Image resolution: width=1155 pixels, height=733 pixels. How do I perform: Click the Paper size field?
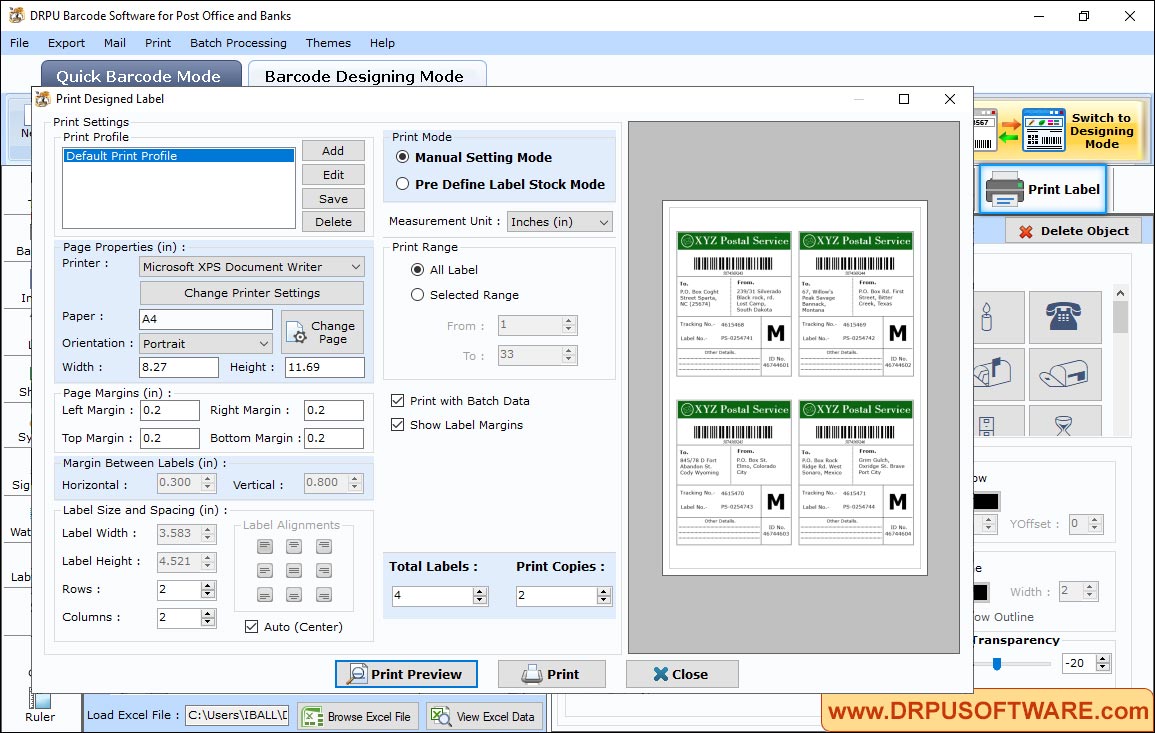click(x=206, y=319)
